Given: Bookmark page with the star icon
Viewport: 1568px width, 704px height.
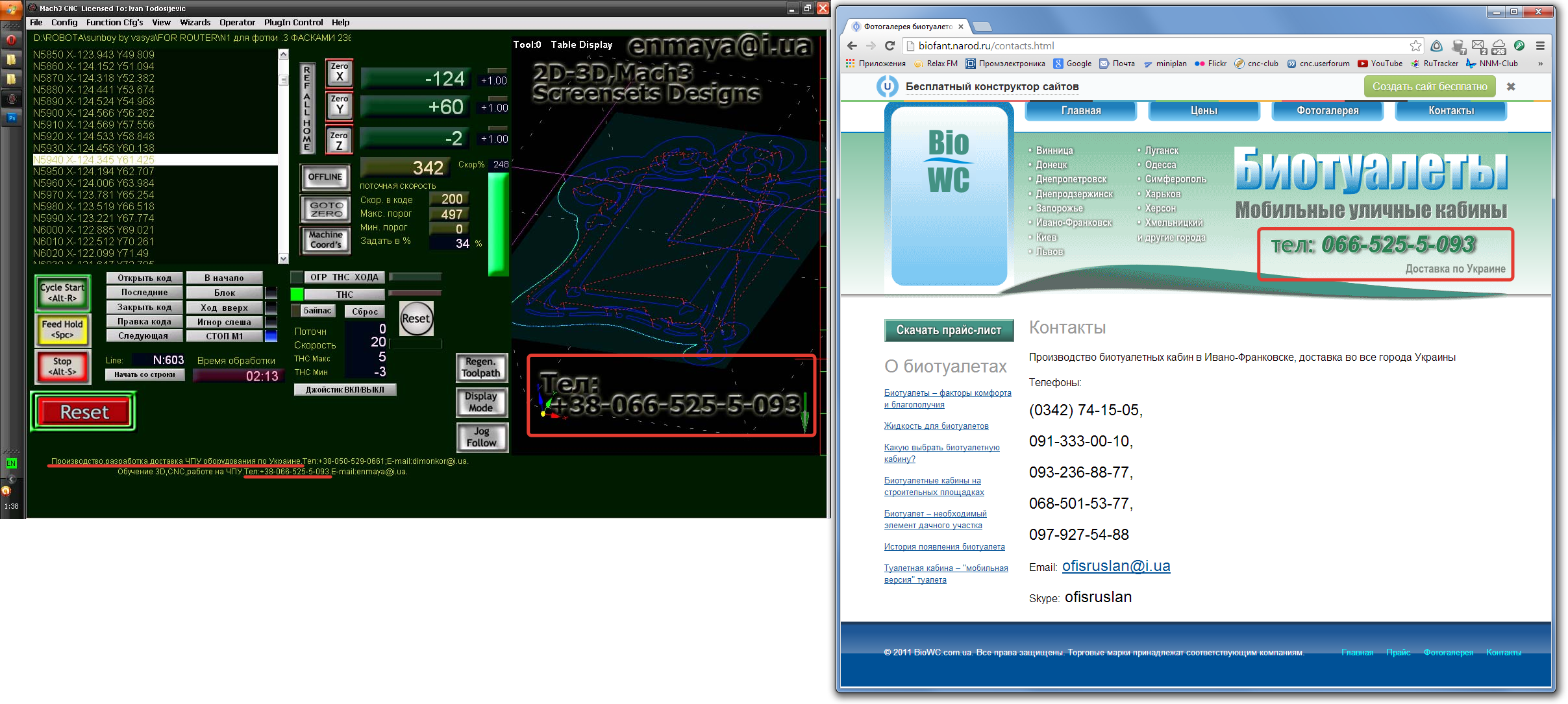Looking at the screenshot, I should click(x=1415, y=45).
